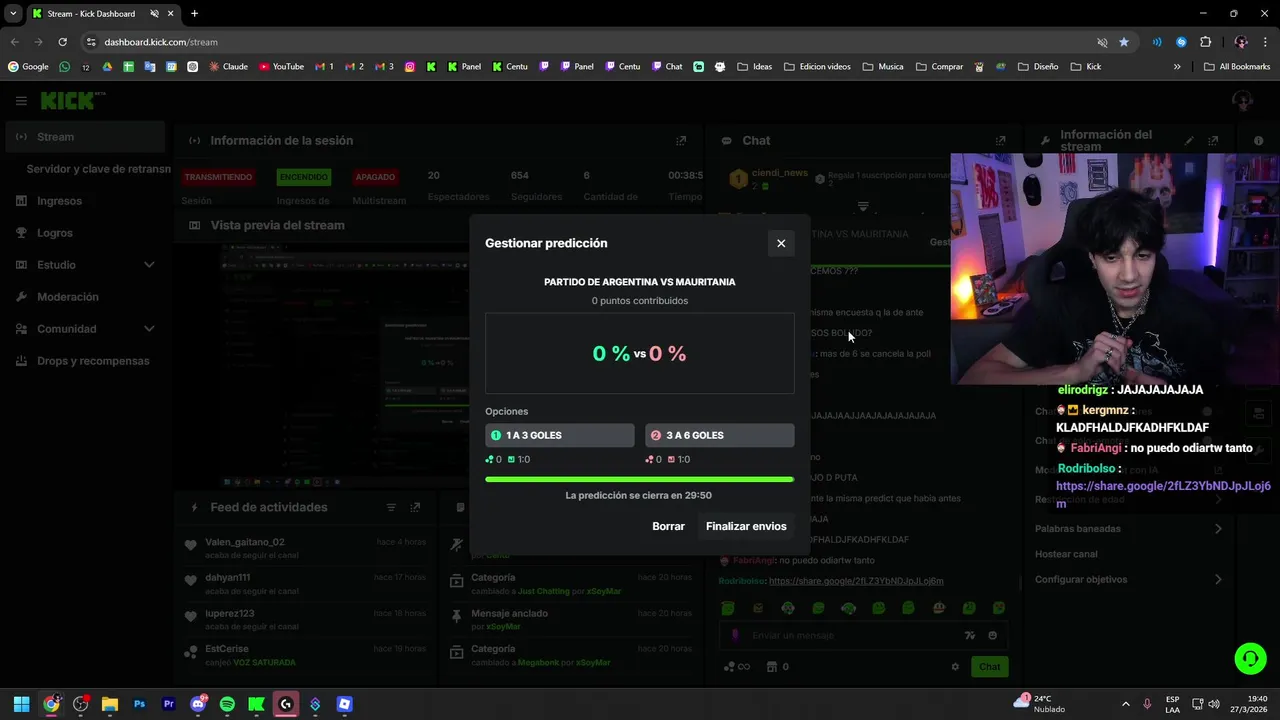Open Discord from the taskbar
The image size is (1280, 720).
click(198, 704)
